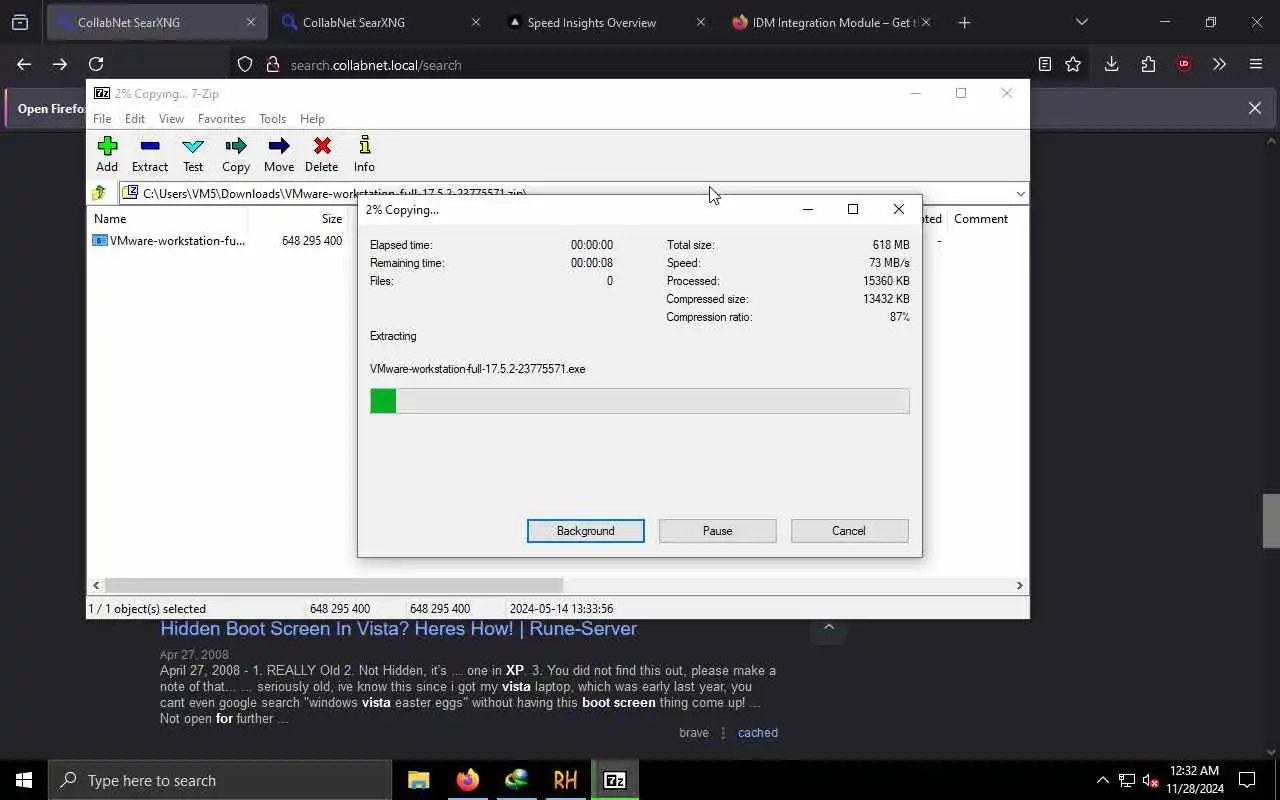Click the Move toolbar icon in 7-Zip
Screen dimensions: 1280x800
click(279, 154)
